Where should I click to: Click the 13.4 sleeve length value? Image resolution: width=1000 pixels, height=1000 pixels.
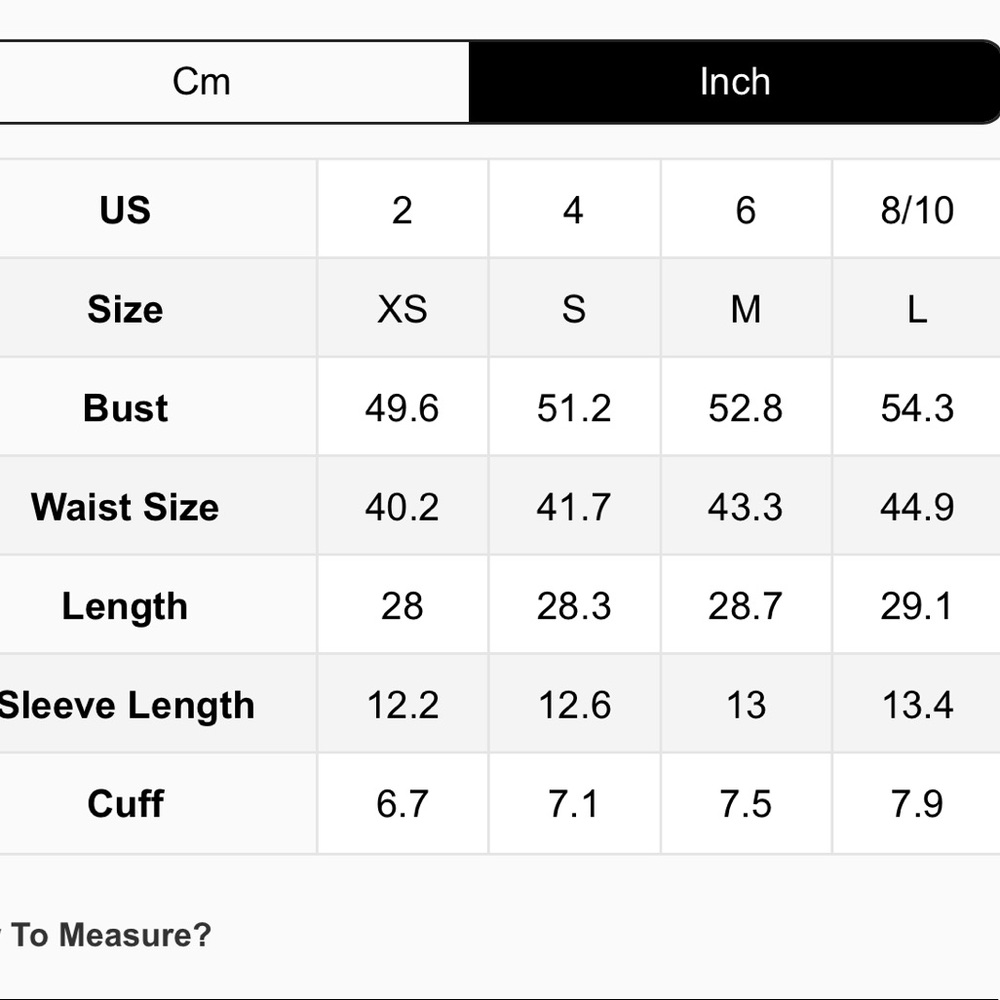click(x=916, y=705)
